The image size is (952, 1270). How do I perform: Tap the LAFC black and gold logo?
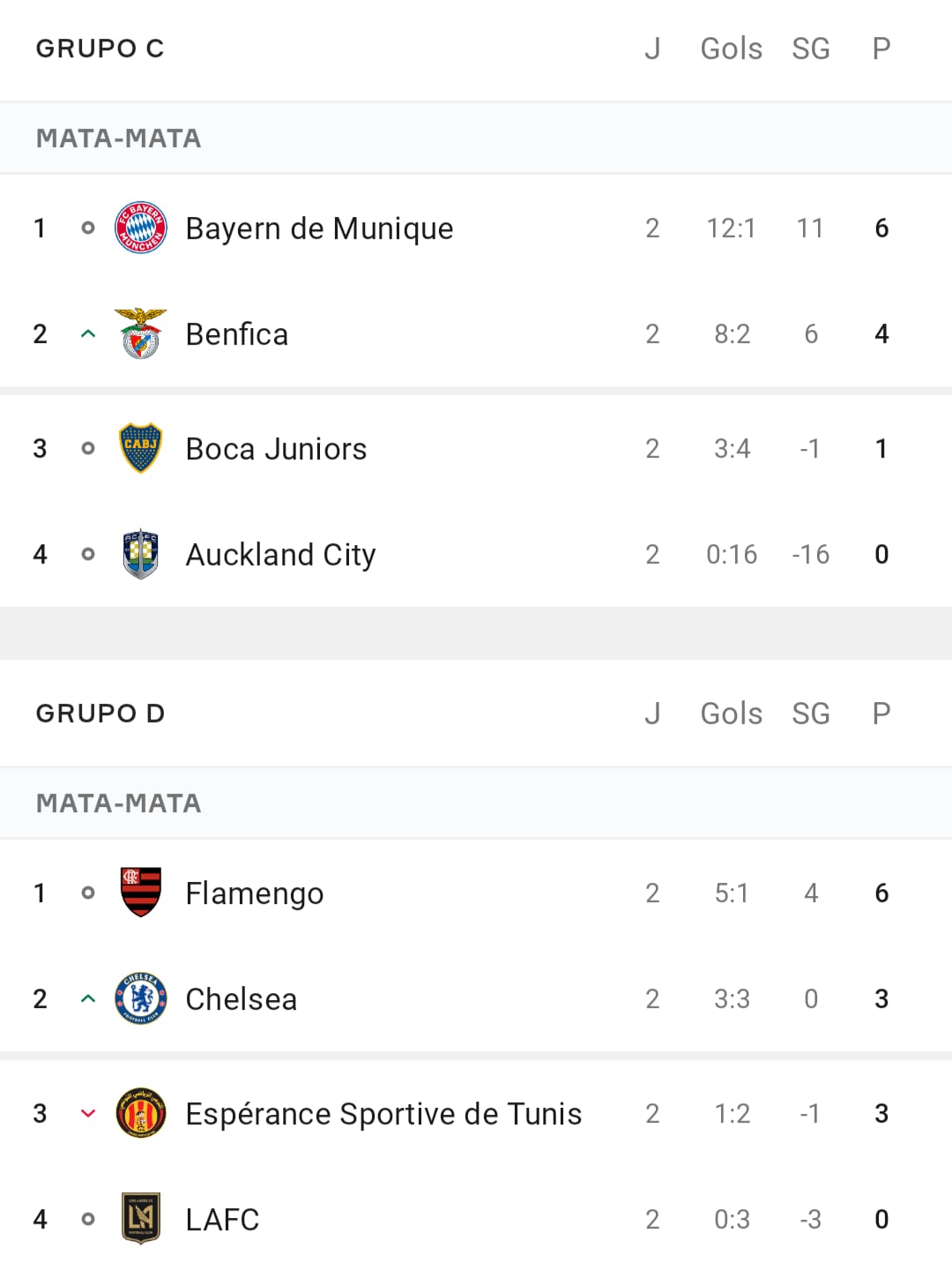pos(141,1219)
